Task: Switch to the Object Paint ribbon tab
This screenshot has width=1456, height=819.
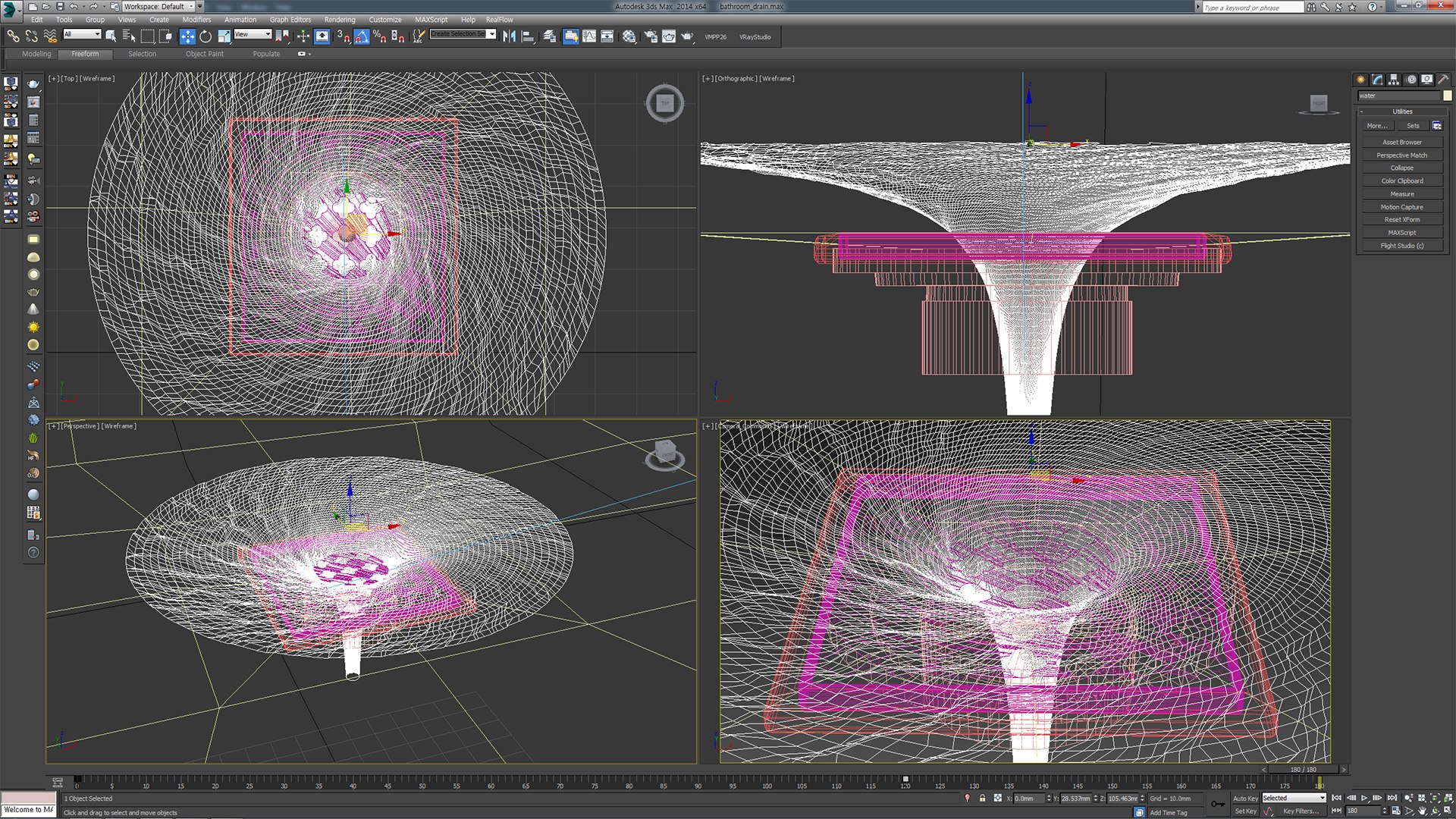Action: pos(204,54)
